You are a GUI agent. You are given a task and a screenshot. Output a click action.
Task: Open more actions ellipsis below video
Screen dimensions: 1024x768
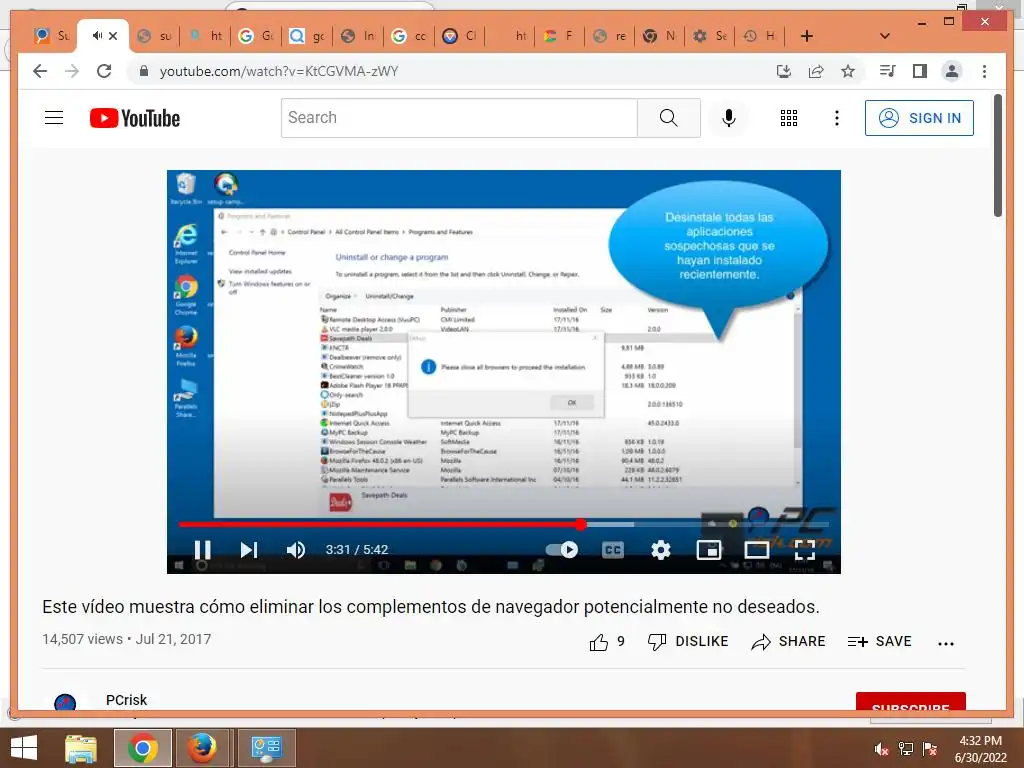point(946,643)
